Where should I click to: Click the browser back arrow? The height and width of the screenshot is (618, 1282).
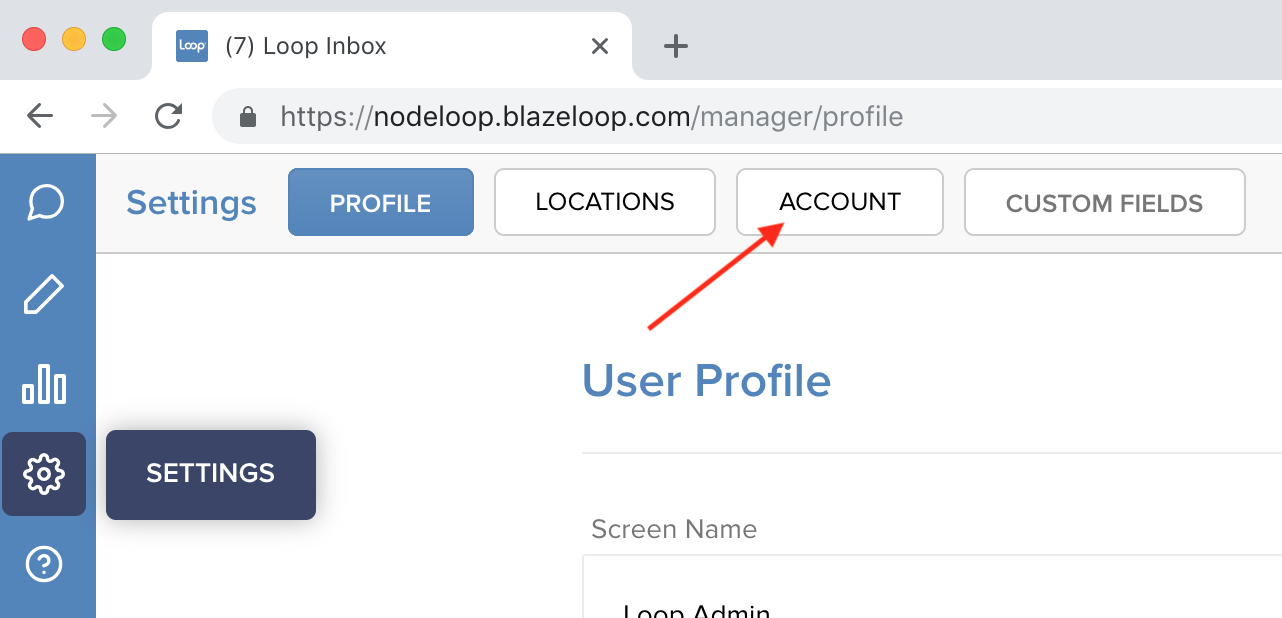pos(40,116)
